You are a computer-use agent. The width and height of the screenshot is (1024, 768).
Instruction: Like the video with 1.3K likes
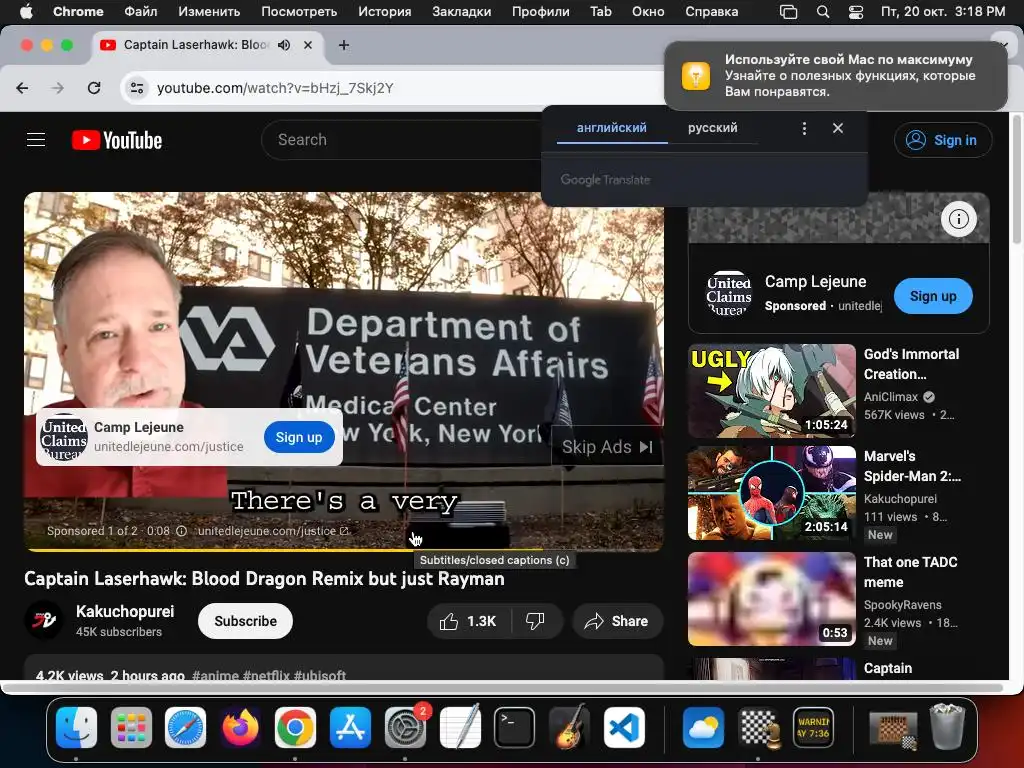(x=468, y=621)
